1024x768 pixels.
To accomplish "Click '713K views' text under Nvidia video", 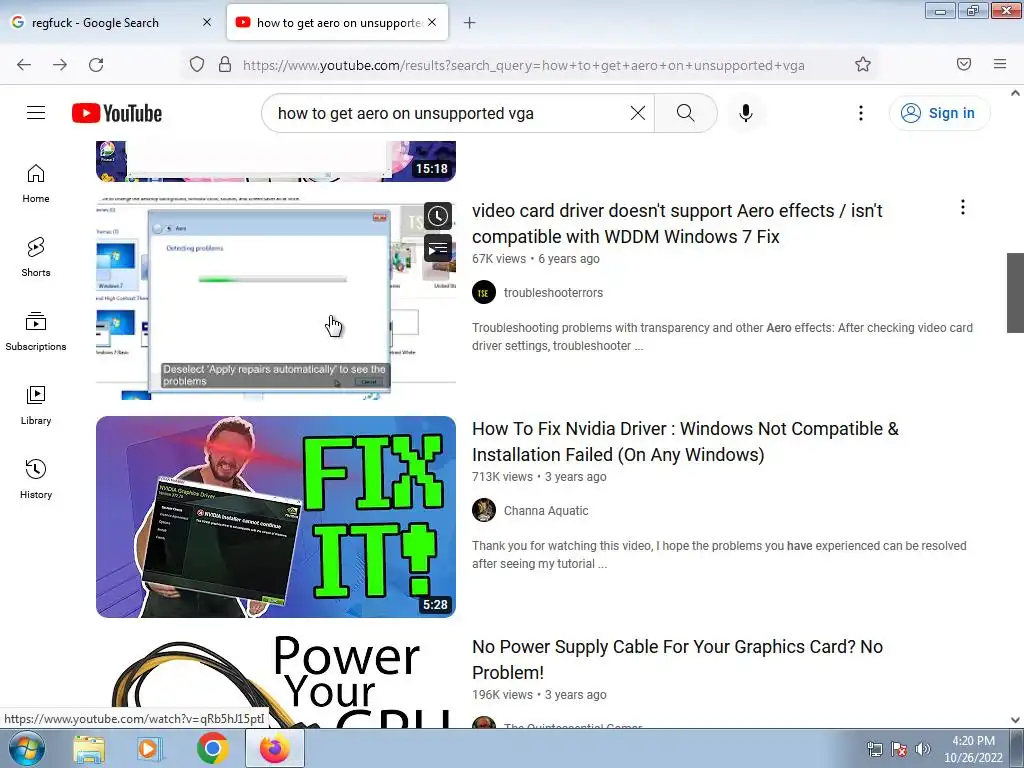I will [x=502, y=477].
